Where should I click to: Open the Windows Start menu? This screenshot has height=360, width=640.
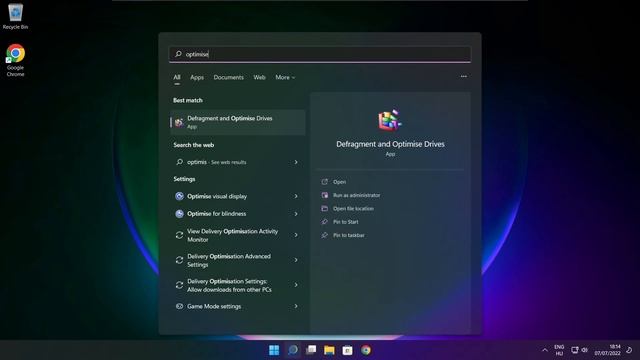(274, 350)
